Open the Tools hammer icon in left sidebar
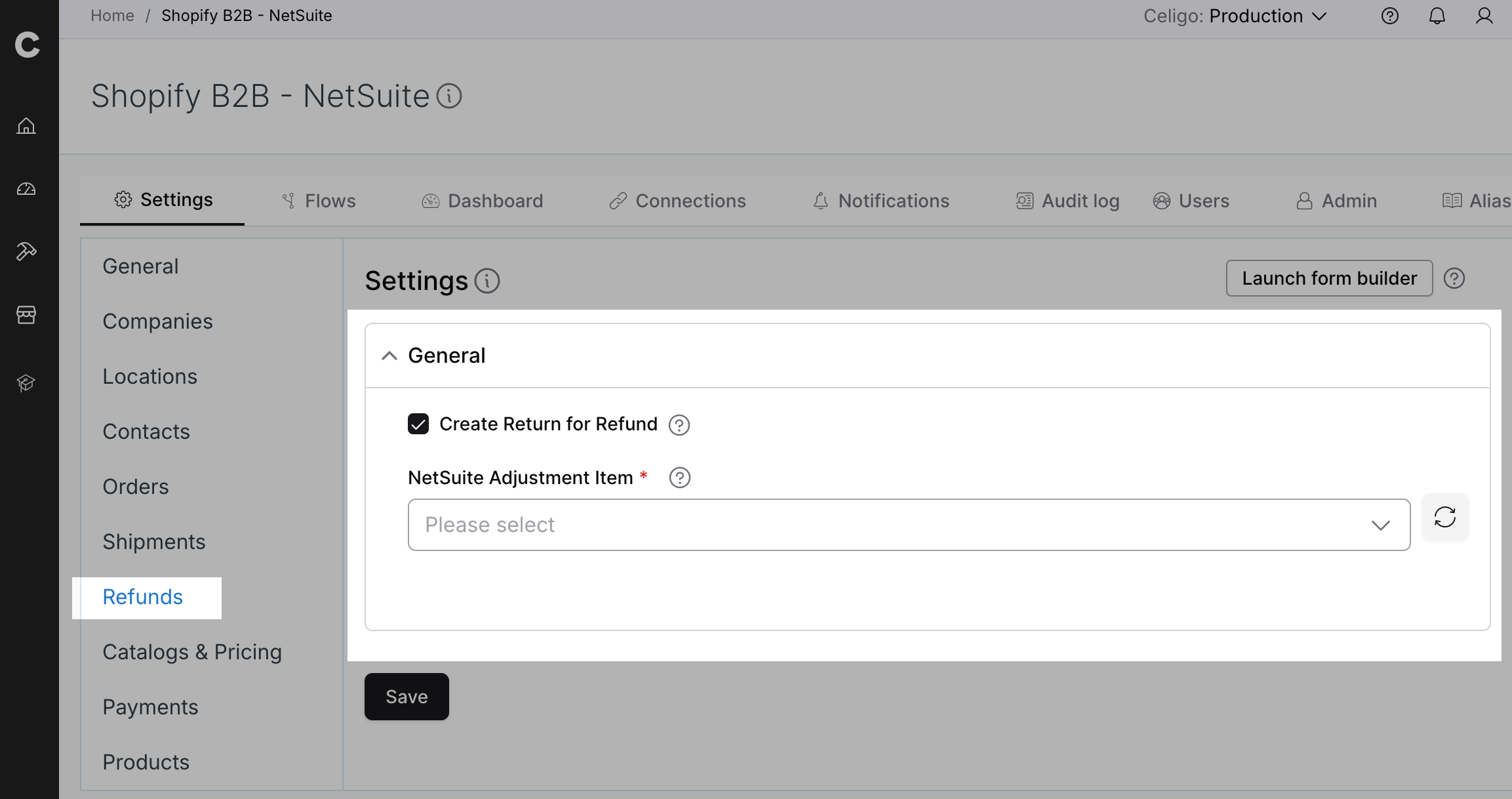The width and height of the screenshot is (1512, 799). (26, 251)
